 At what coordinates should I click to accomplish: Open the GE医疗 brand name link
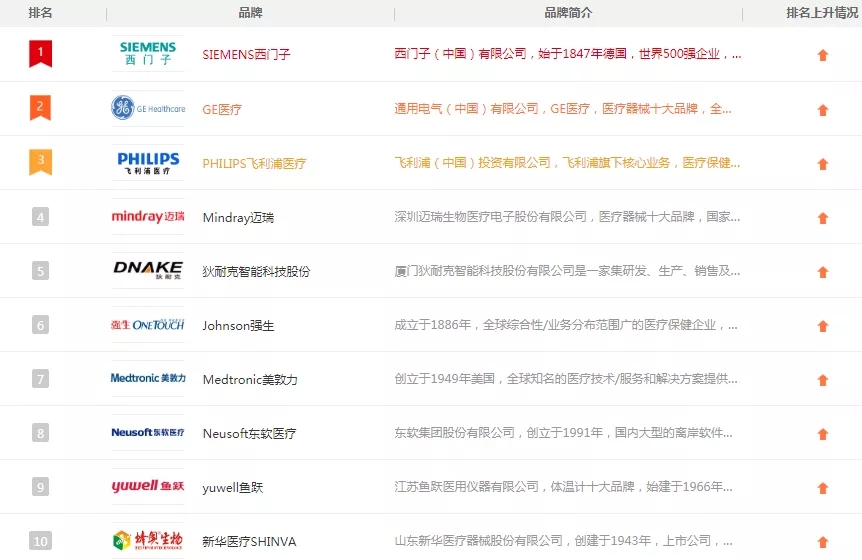222,109
